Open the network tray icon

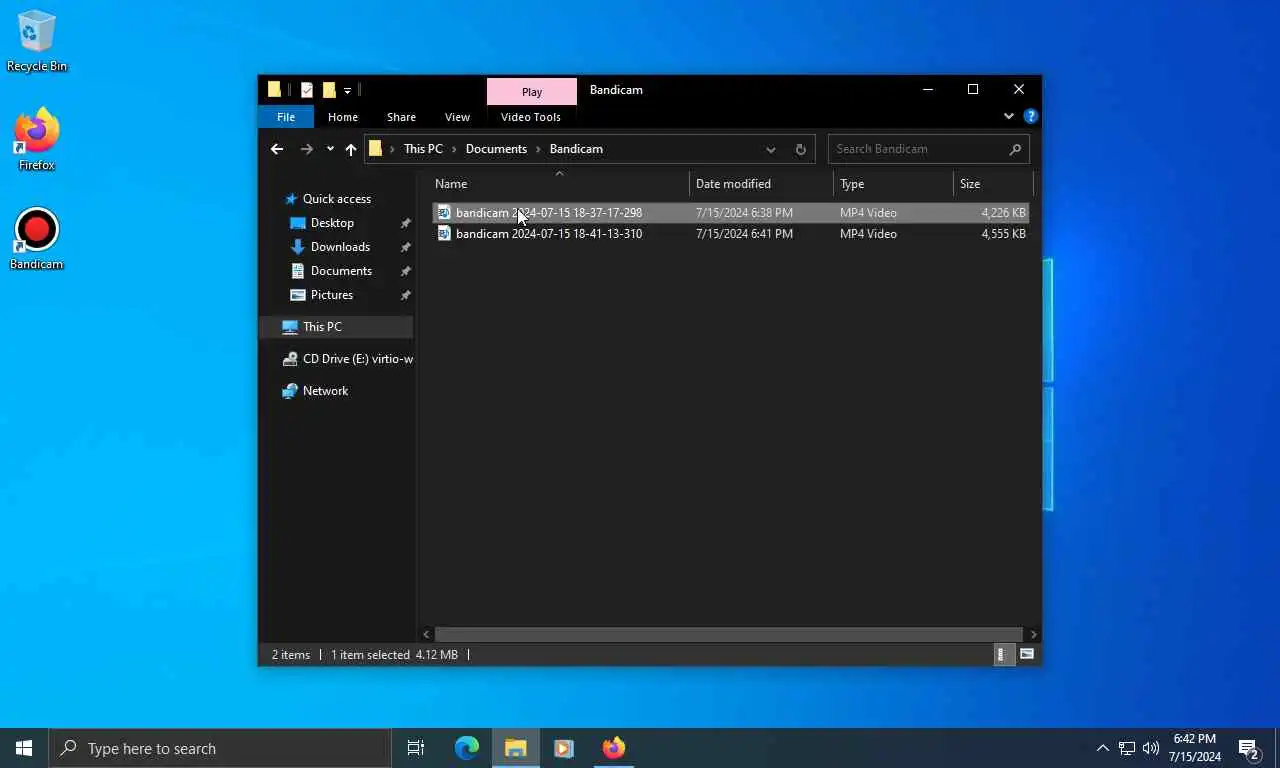tap(1127, 748)
